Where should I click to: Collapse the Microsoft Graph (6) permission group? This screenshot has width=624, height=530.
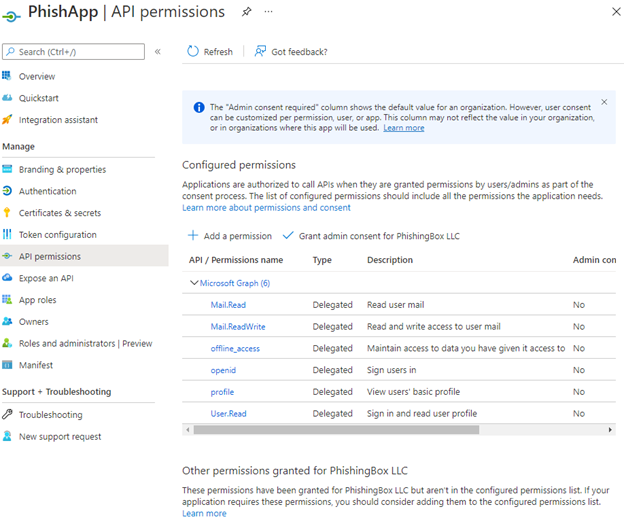coord(194,283)
